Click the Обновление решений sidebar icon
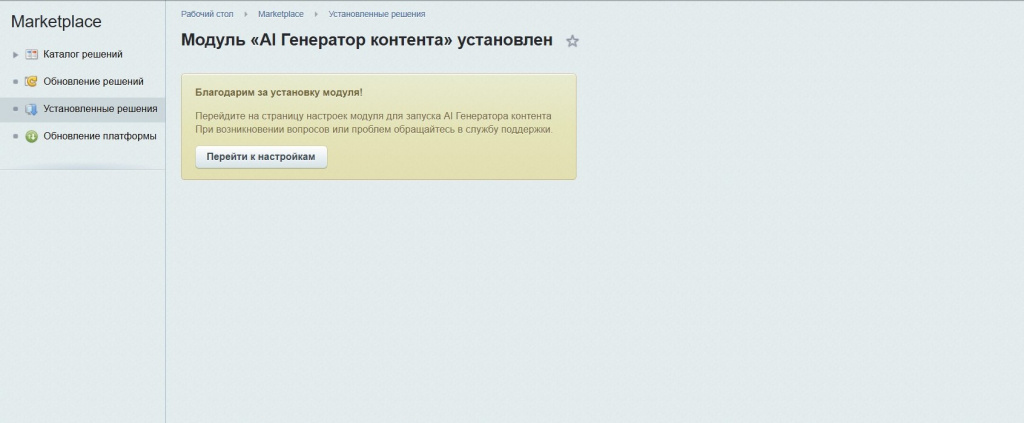This screenshot has width=1024, height=423. [31, 82]
